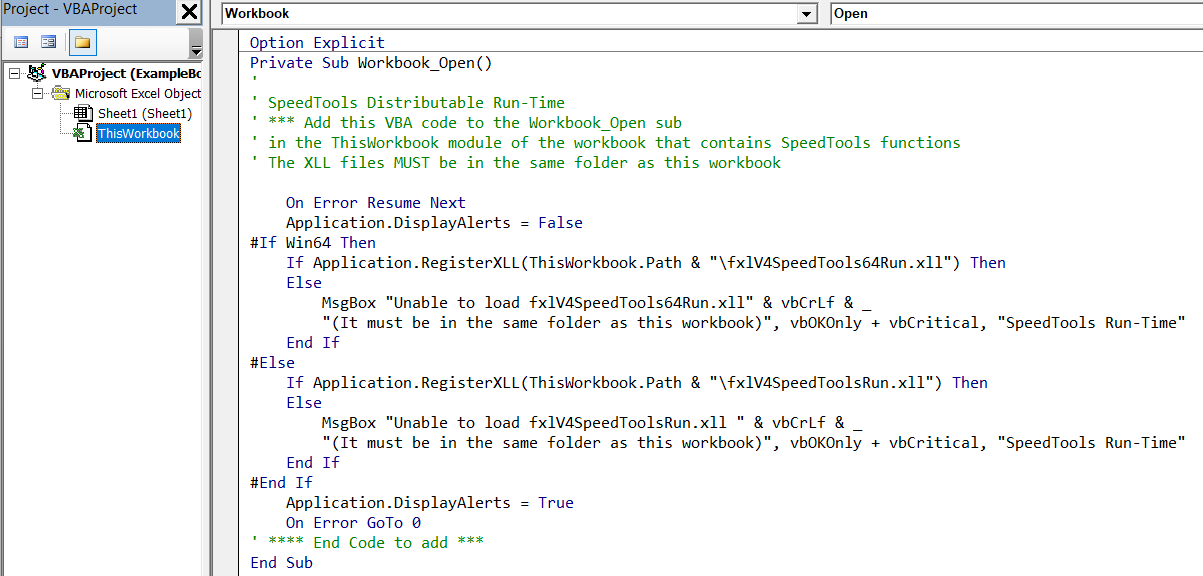This screenshot has height=576, width=1203.
Task: Click the View Object icon in Project toolbar
Action: pyautogui.click(x=48, y=42)
